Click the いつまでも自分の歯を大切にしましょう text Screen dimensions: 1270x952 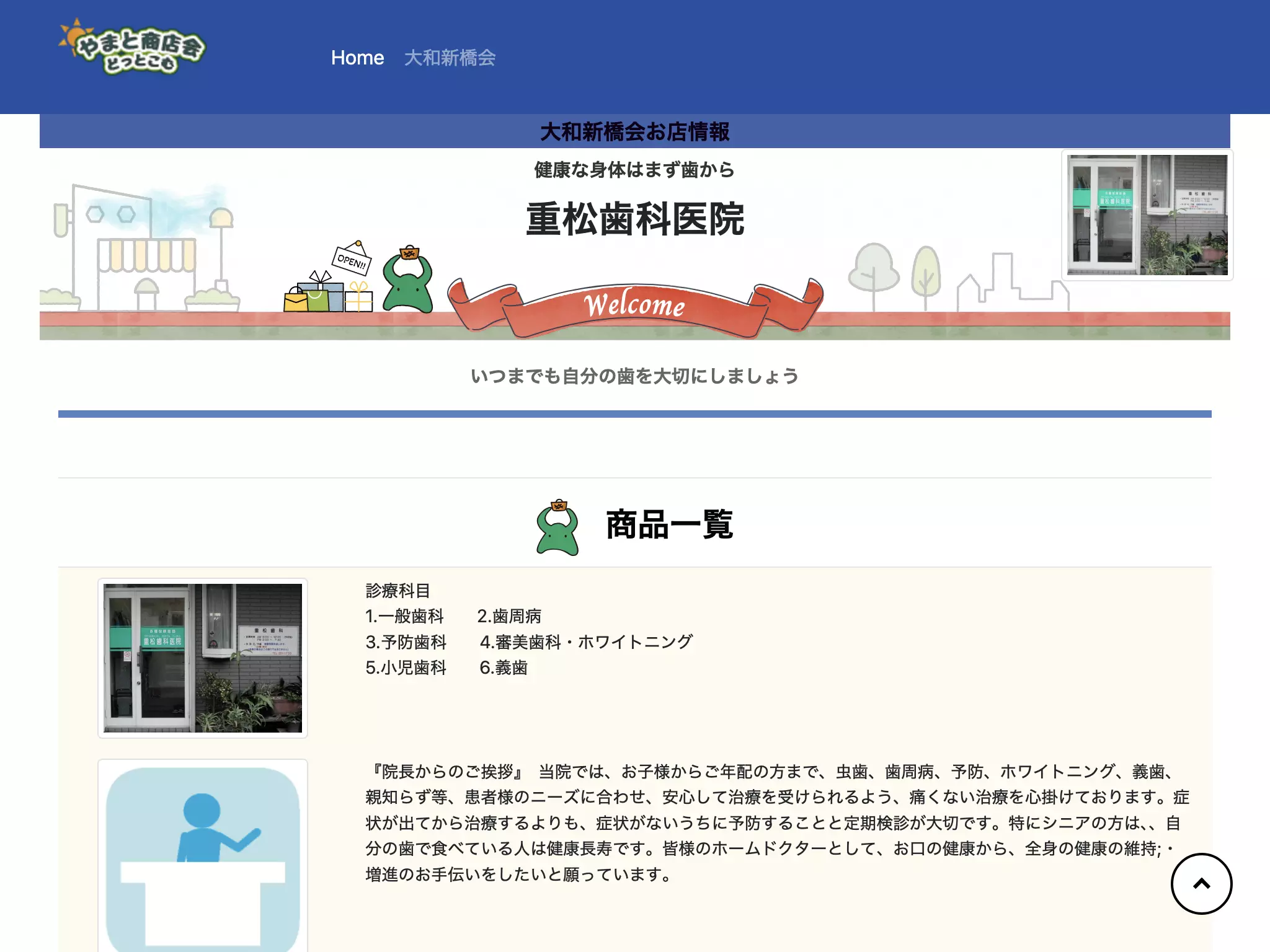tap(635, 376)
